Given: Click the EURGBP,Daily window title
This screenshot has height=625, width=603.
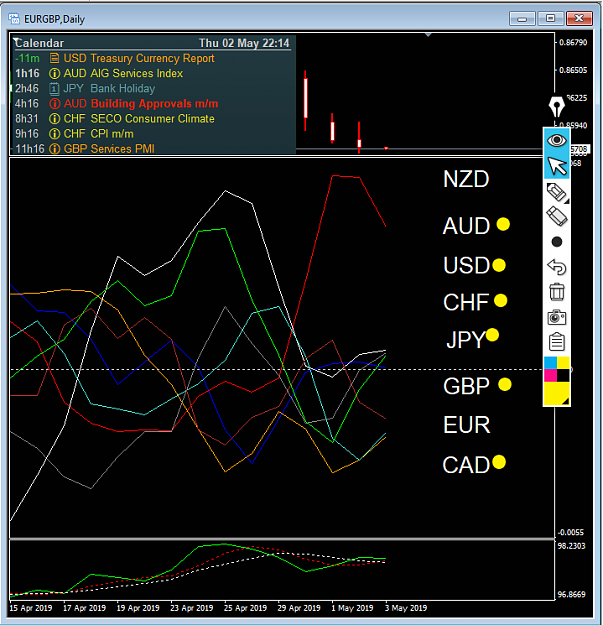Looking at the screenshot, I should point(54,19).
